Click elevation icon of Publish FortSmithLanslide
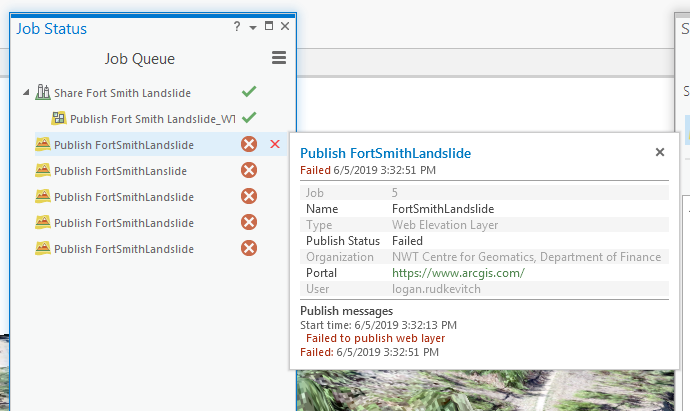 tap(43, 170)
